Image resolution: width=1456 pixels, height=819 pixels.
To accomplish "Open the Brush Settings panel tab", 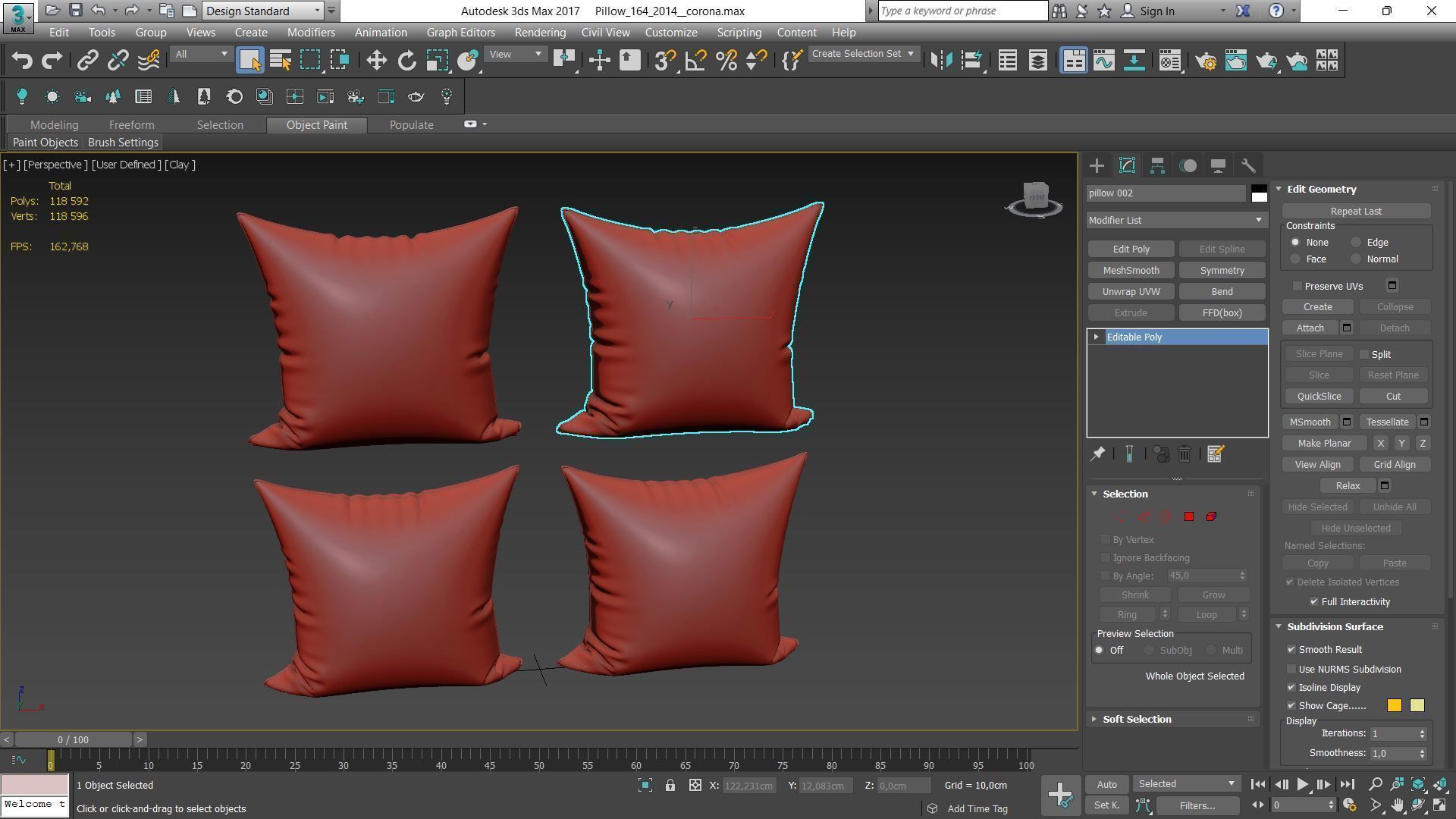I will pos(123,143).
